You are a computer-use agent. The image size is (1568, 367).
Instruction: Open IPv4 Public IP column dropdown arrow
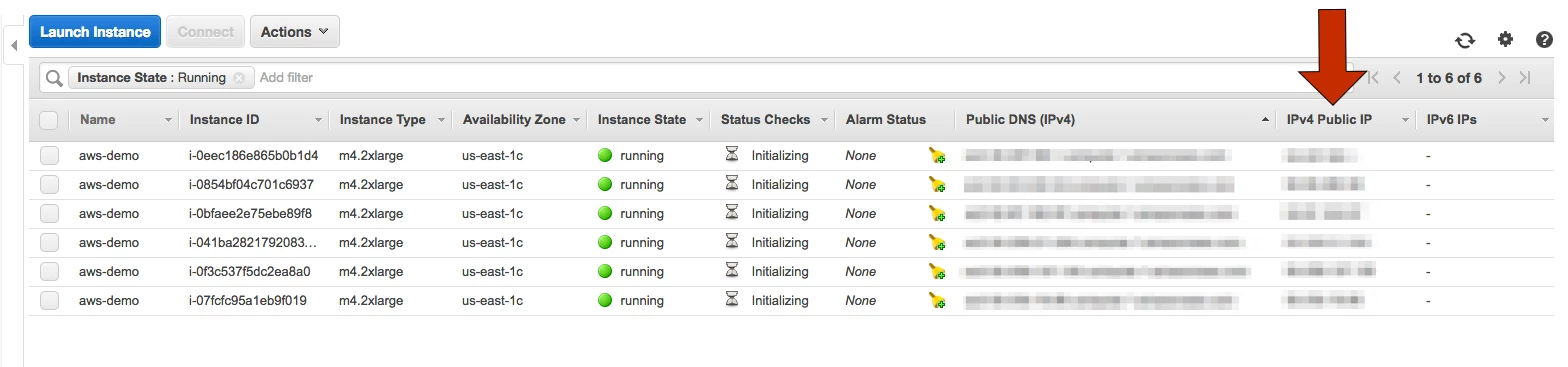(x=1405, y=120)
